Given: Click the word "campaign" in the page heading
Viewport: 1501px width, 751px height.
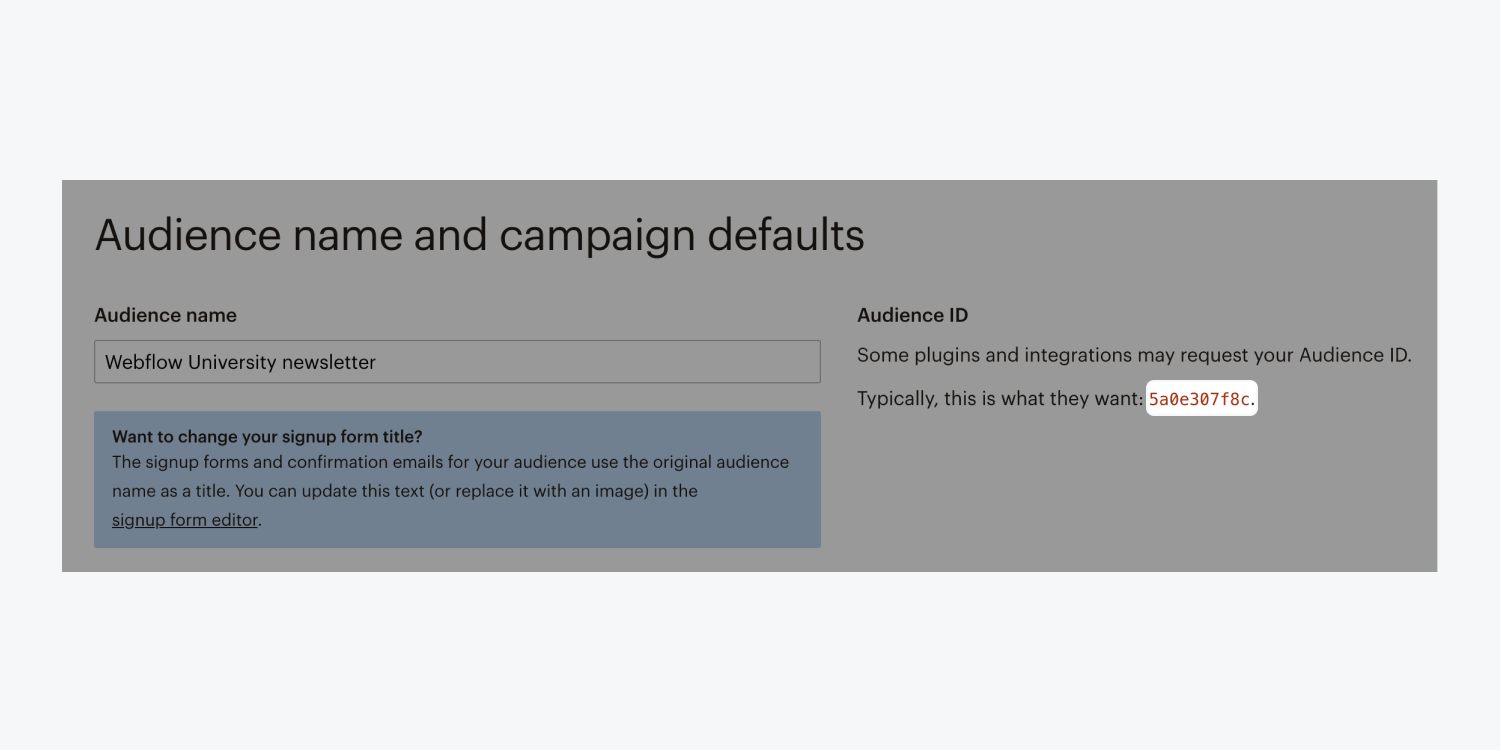Looking at the screenshot, I should tap(596, 236).
